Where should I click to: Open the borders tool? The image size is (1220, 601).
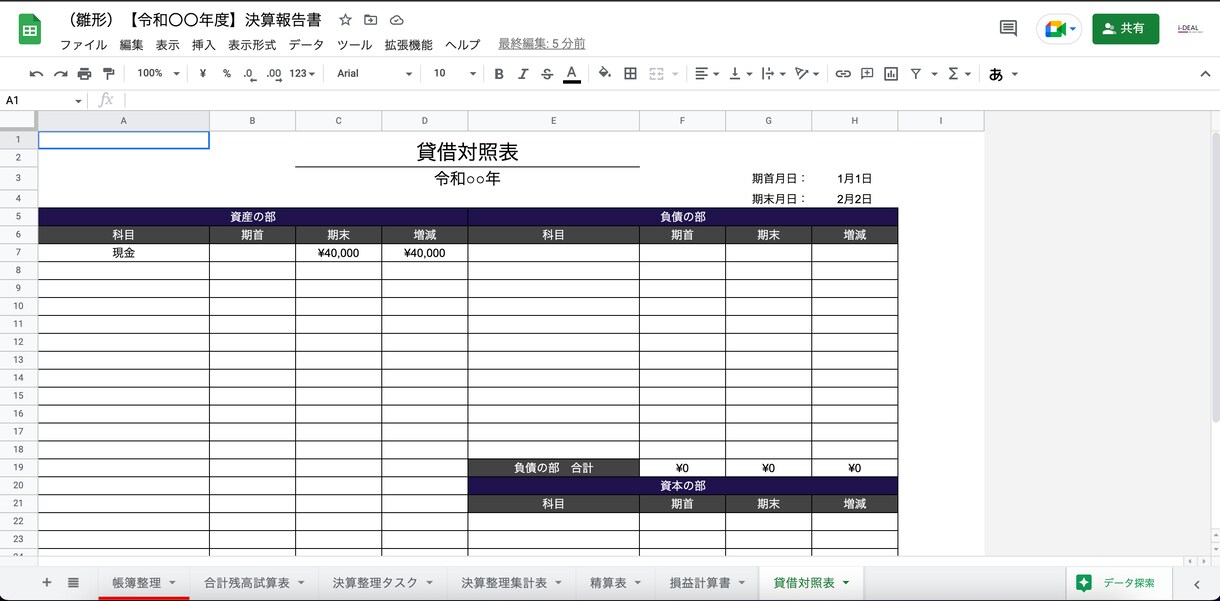pyautogui.click(x=630, y=74)
